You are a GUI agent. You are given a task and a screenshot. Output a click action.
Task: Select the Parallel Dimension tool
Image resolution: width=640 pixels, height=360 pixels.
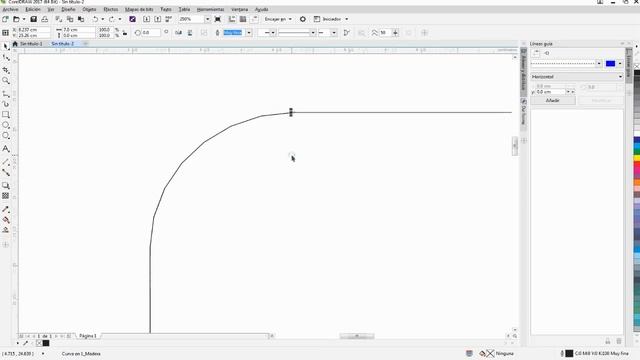[6, 162]
